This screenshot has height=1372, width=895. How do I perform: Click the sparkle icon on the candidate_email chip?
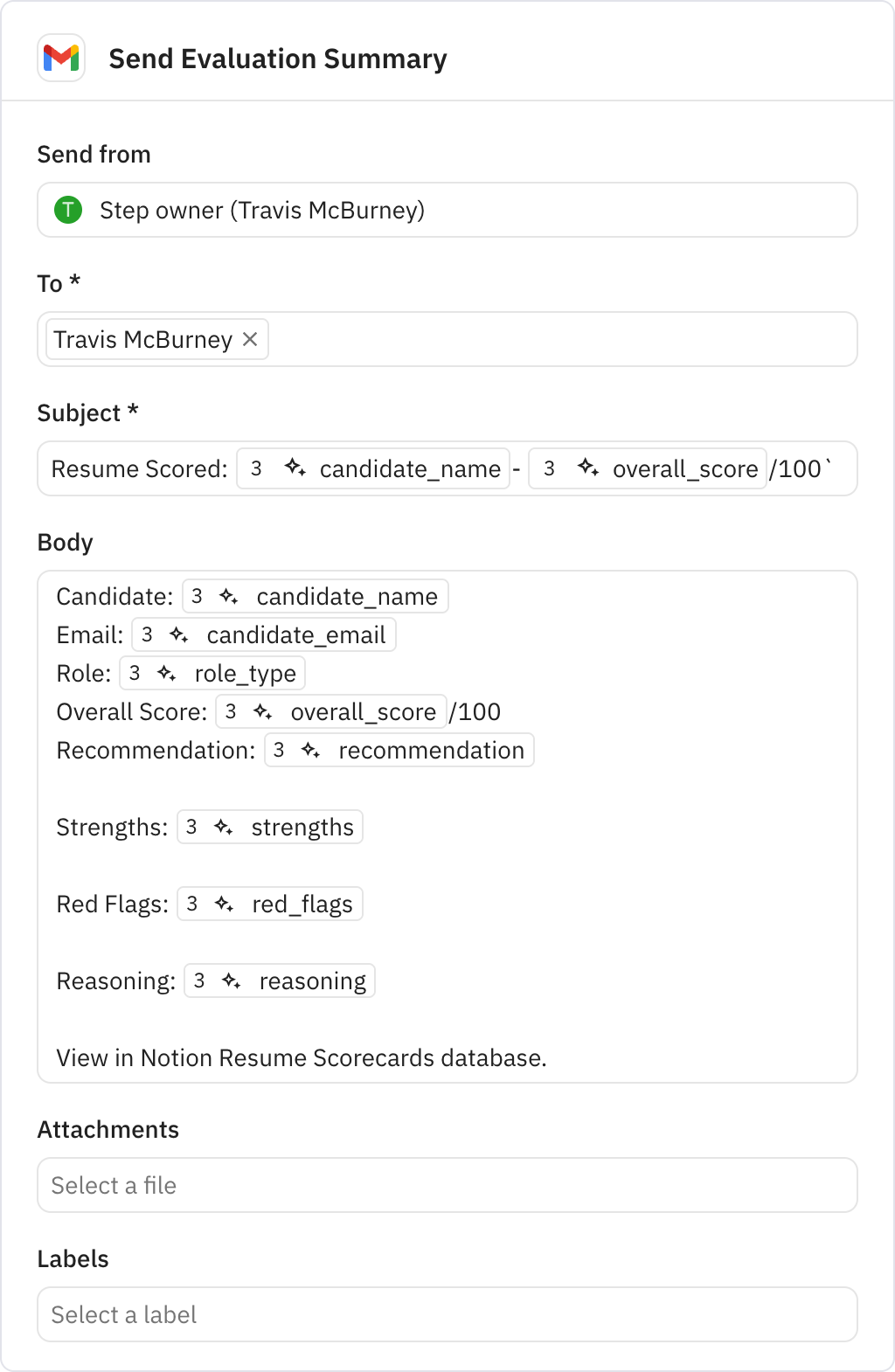[181, 634]
